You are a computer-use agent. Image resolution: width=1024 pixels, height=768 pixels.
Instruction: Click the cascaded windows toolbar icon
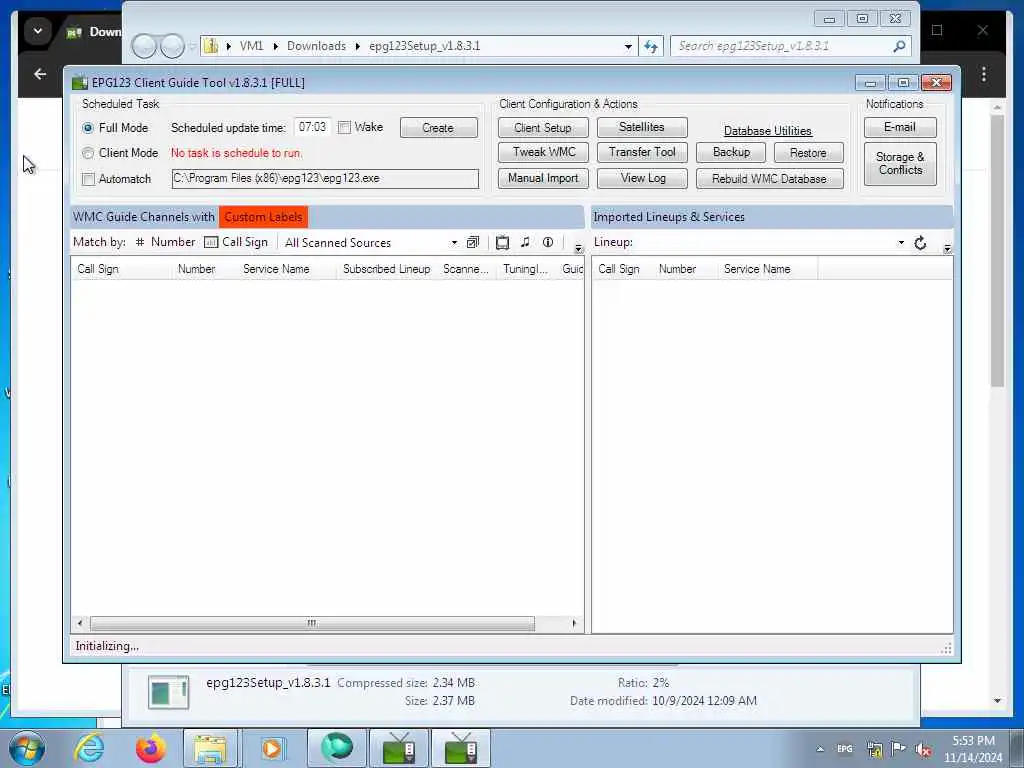click(x=473, y=242)
